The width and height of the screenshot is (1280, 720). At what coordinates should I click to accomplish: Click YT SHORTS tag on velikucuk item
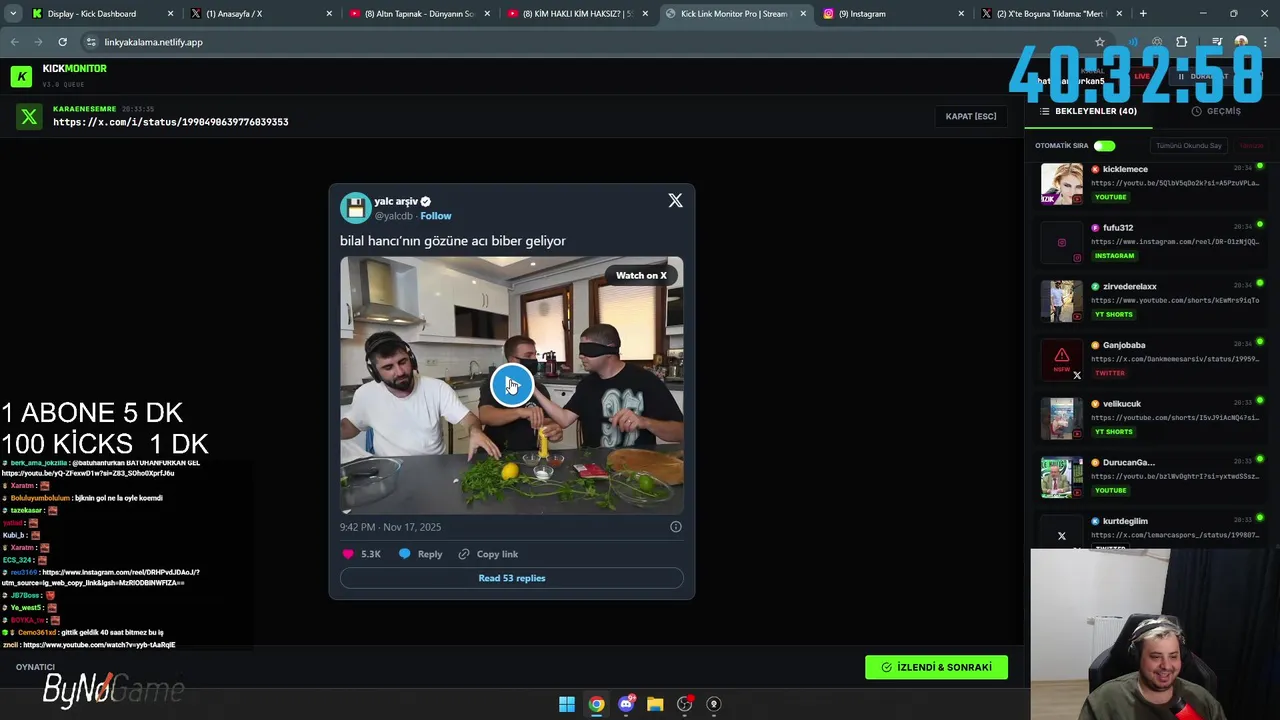1113,432
